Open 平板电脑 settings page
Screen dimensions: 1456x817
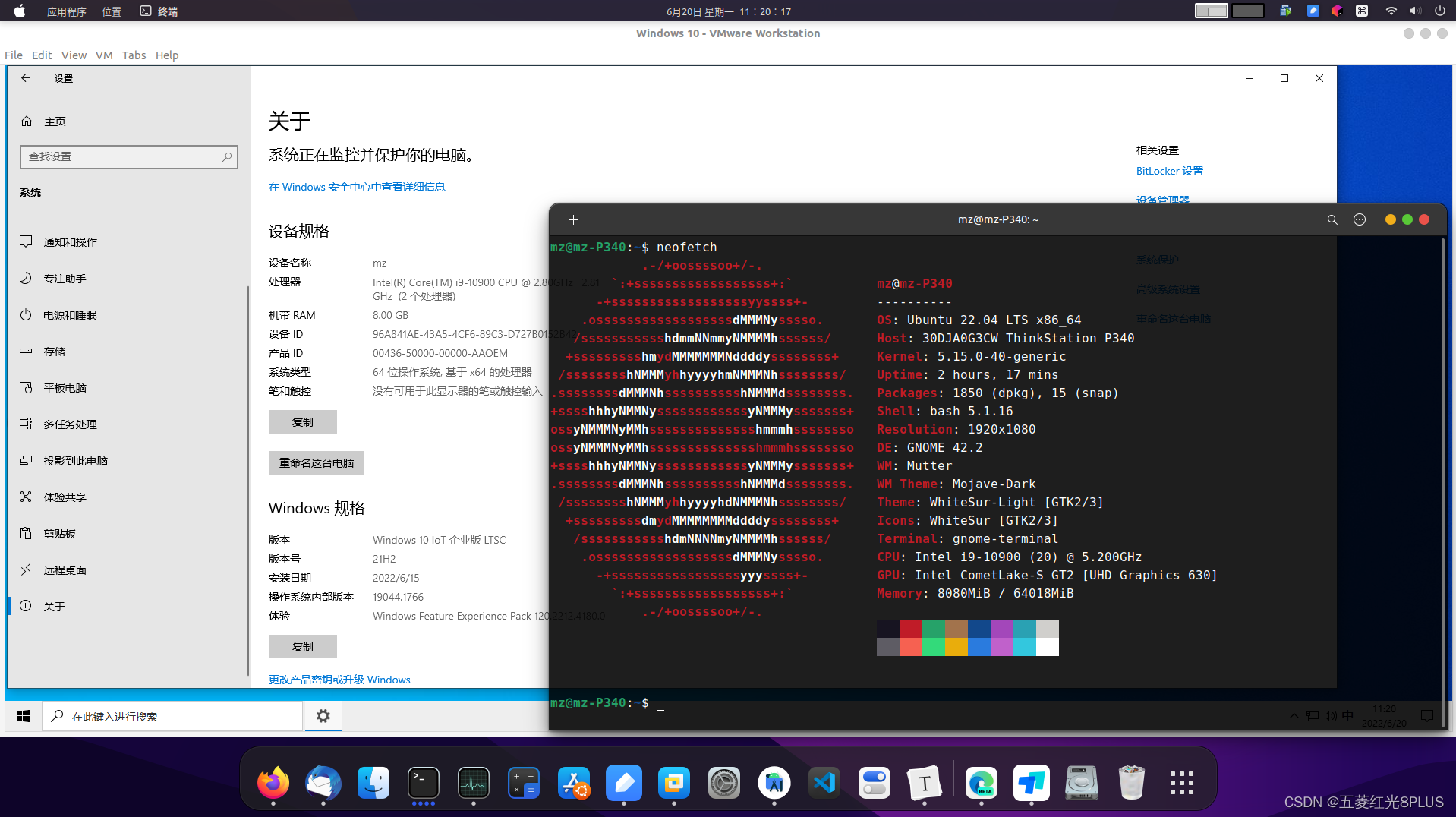pyautogui.click(x=128, y=387)
